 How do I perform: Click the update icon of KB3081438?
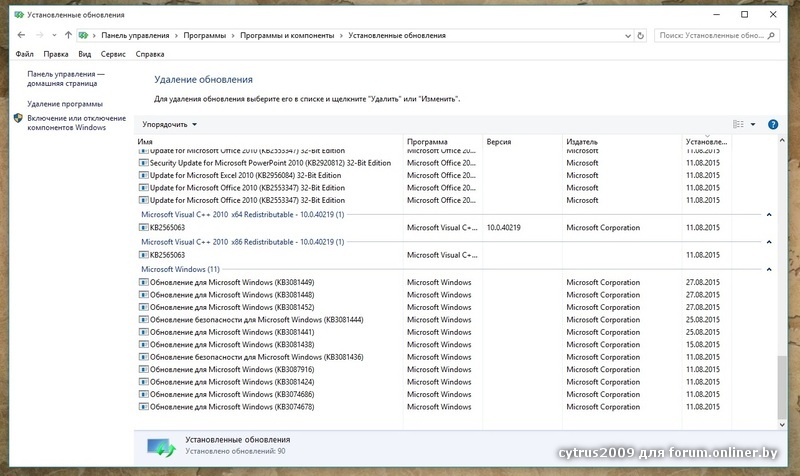[143, 345]
